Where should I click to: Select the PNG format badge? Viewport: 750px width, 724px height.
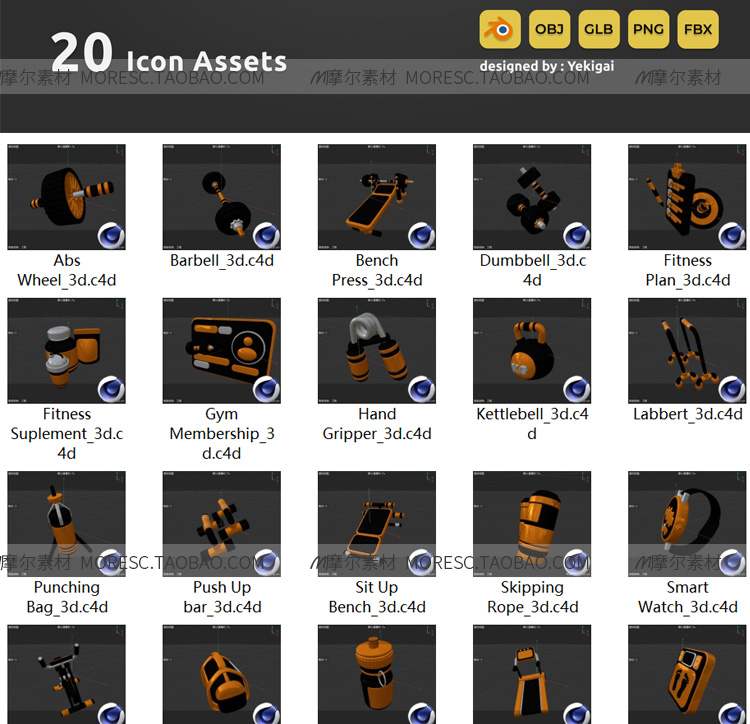[x=648, y=29]
